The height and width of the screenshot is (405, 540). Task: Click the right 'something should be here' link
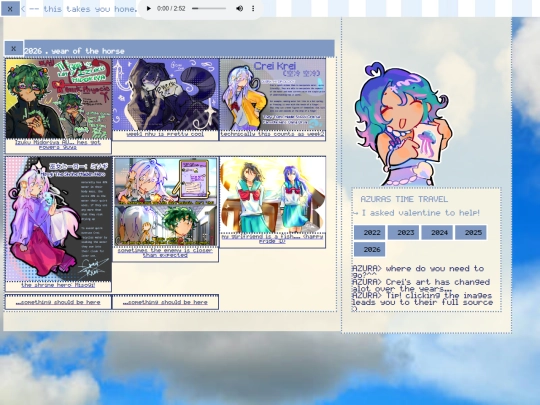pyautogui.click(x=165, y=302)
